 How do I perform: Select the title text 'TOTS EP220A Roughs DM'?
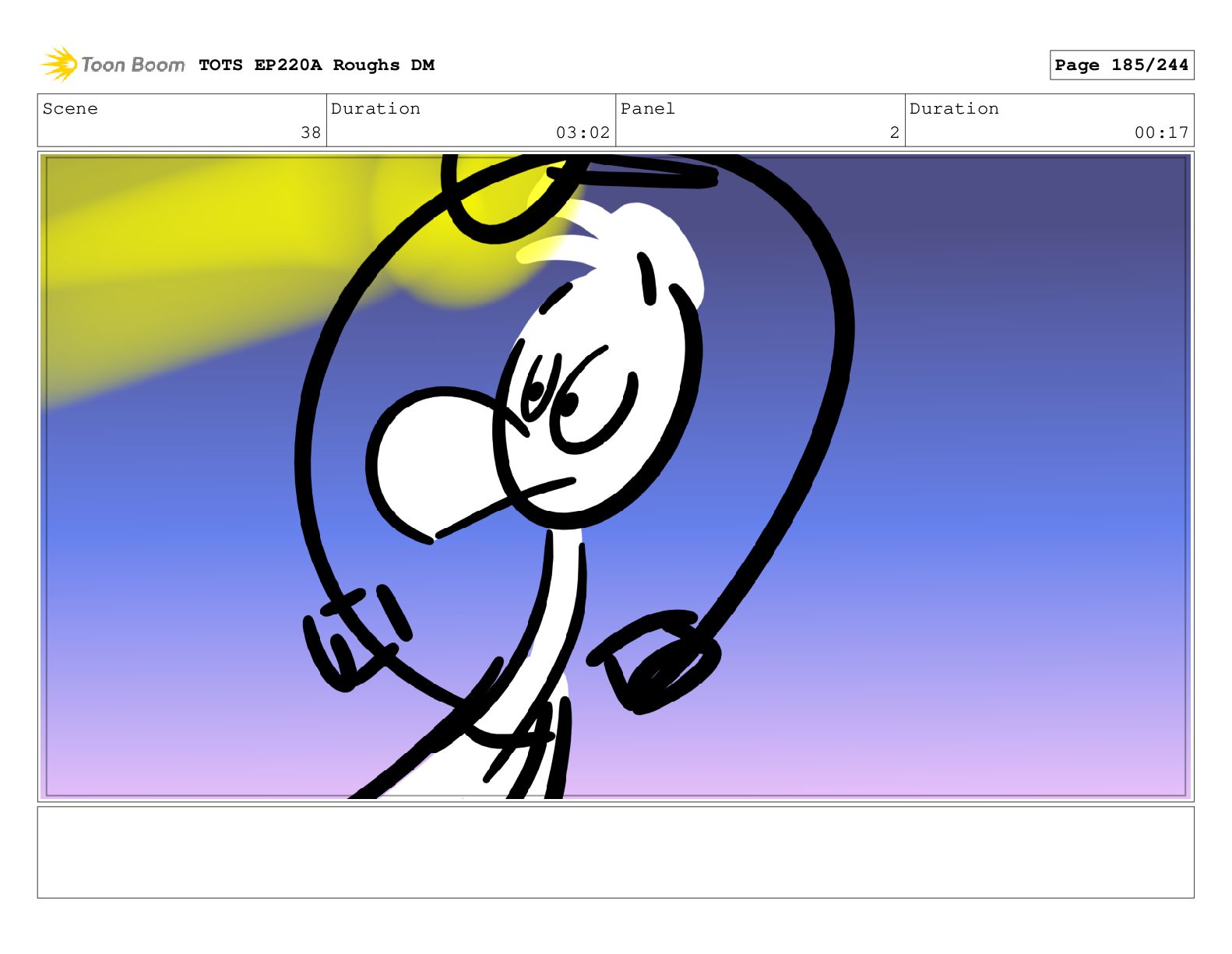tap(316, 65)
